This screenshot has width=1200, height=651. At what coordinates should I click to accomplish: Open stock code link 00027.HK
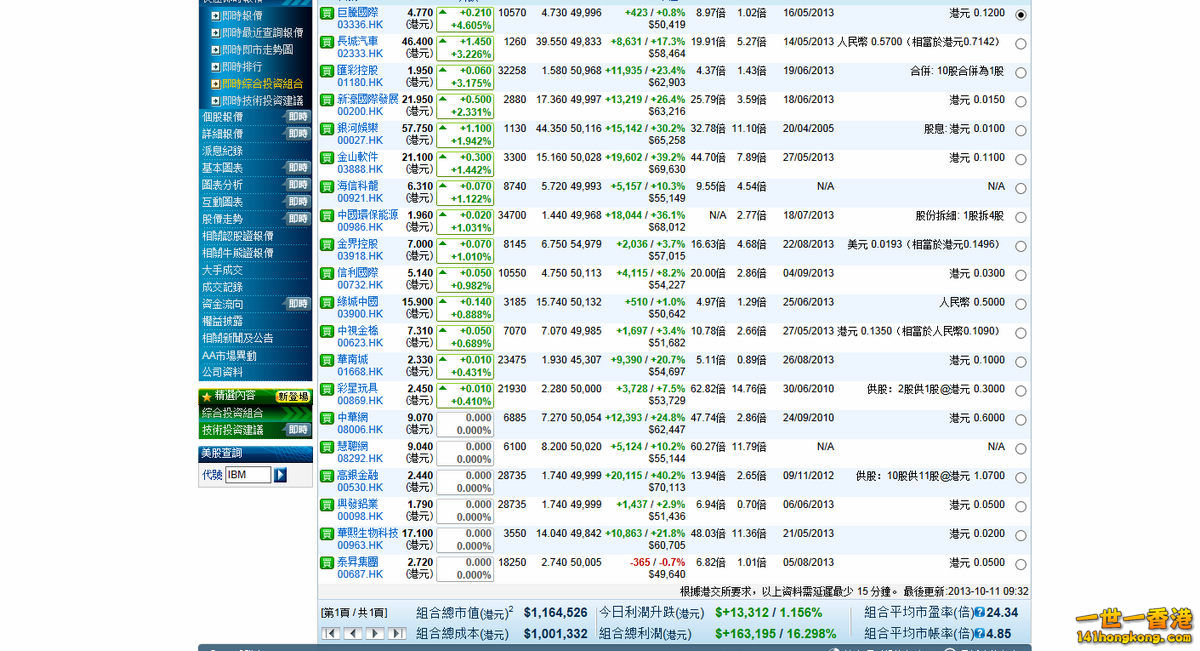point(360,140)
